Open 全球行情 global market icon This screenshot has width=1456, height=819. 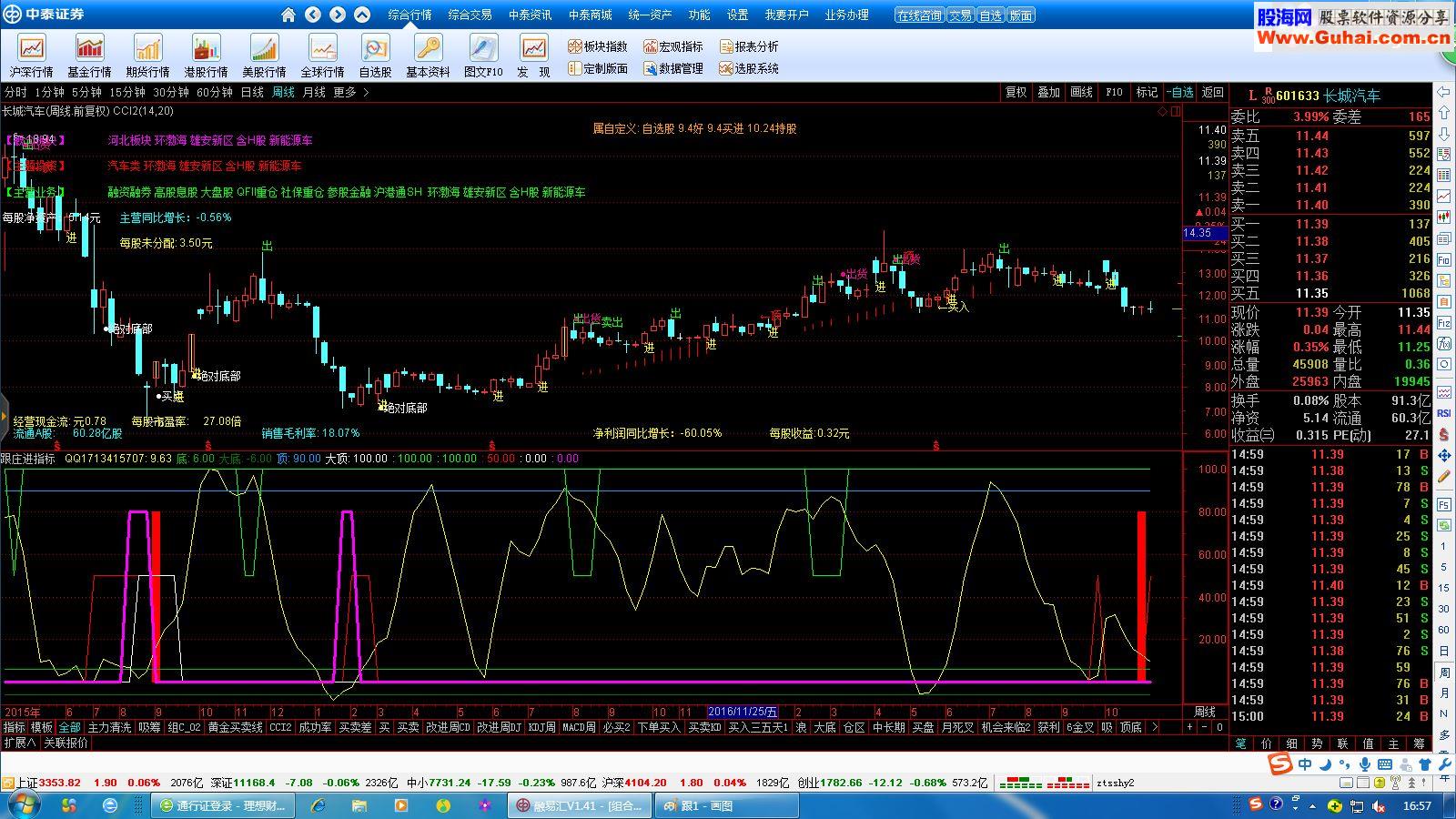pos(322,56)
